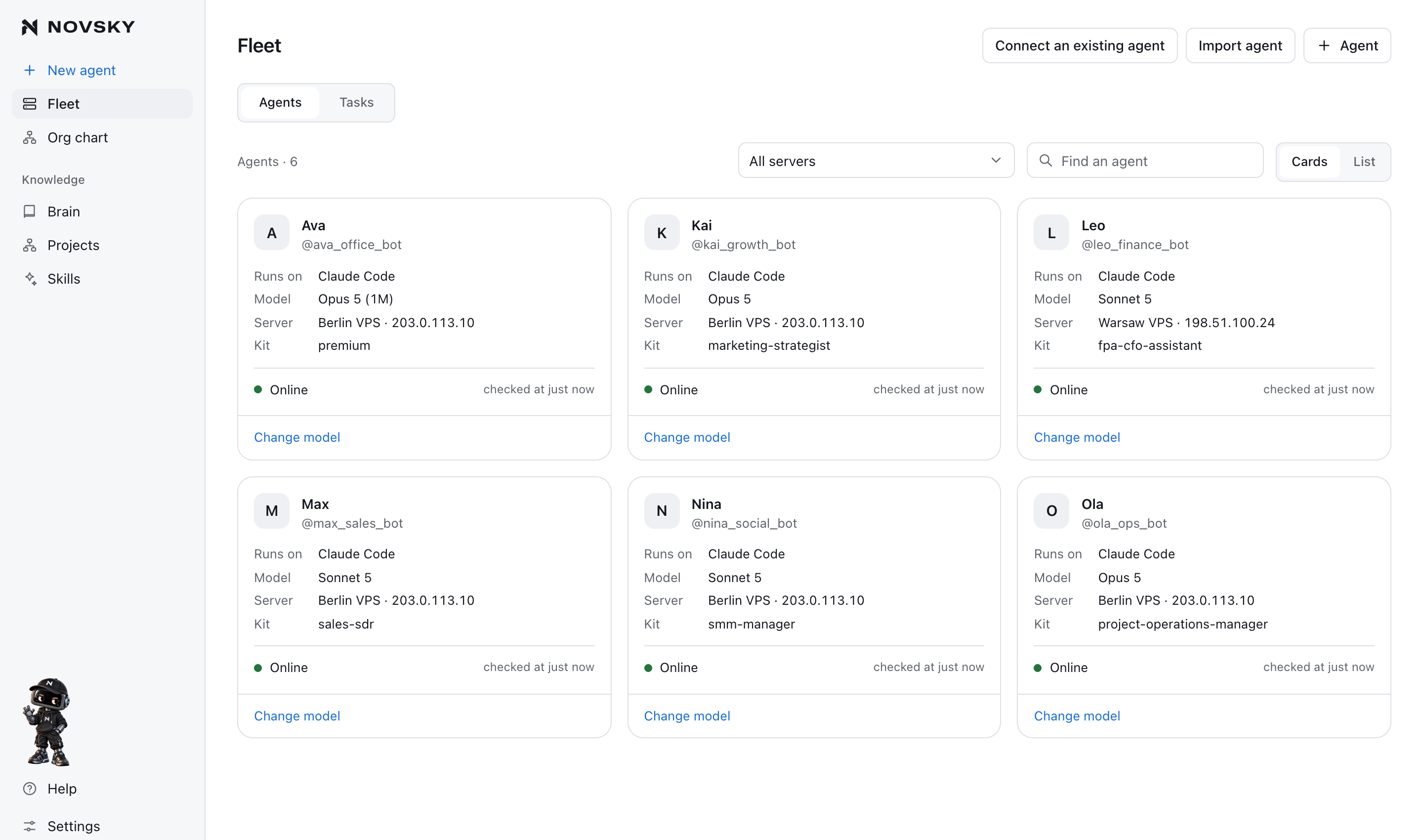Change model for Kai
This screenshot has height=840, width=1423.
(687, 437)
